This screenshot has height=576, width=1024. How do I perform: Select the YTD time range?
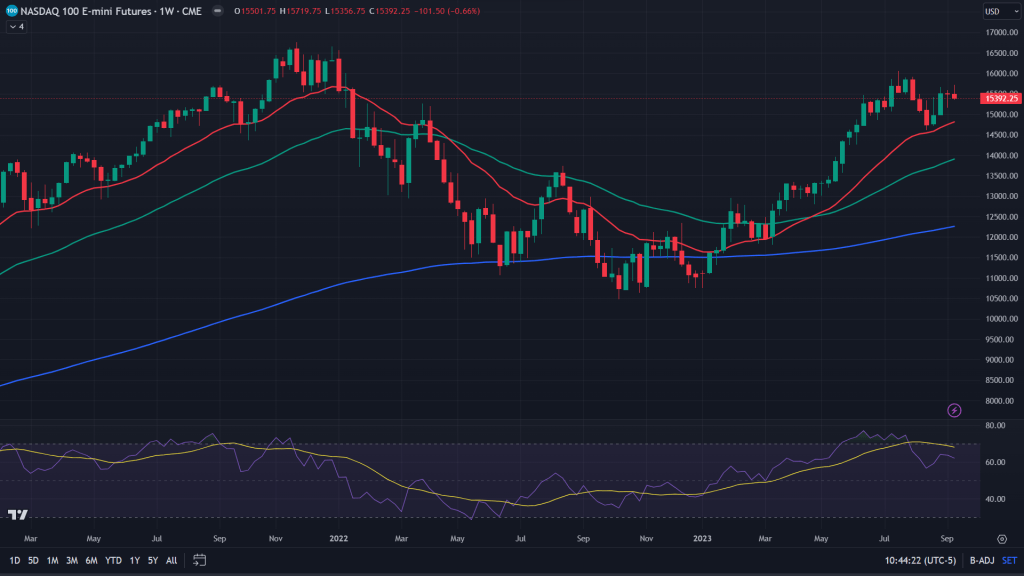tap(113, 560)
